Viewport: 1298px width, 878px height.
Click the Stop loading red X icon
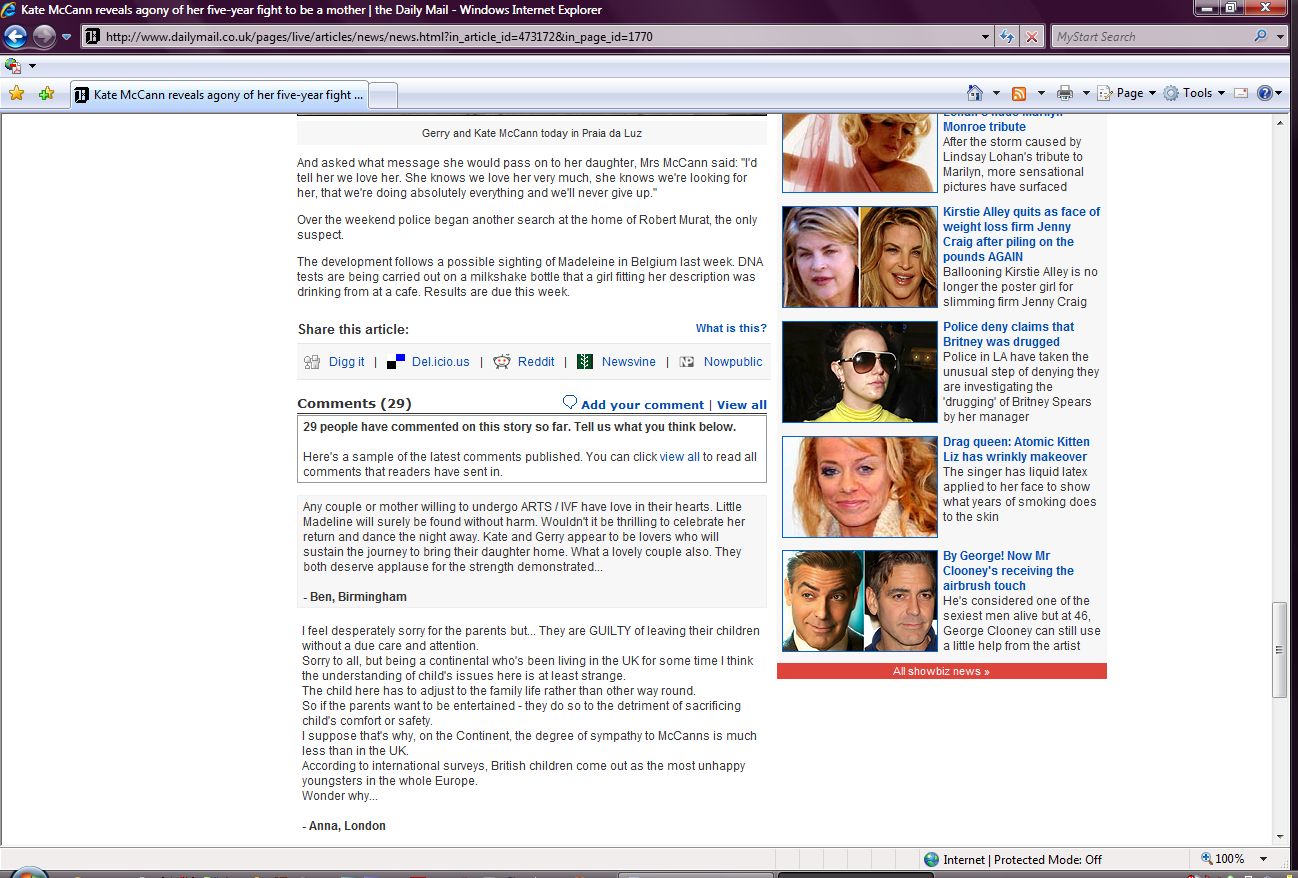(x=1032, y=37)
